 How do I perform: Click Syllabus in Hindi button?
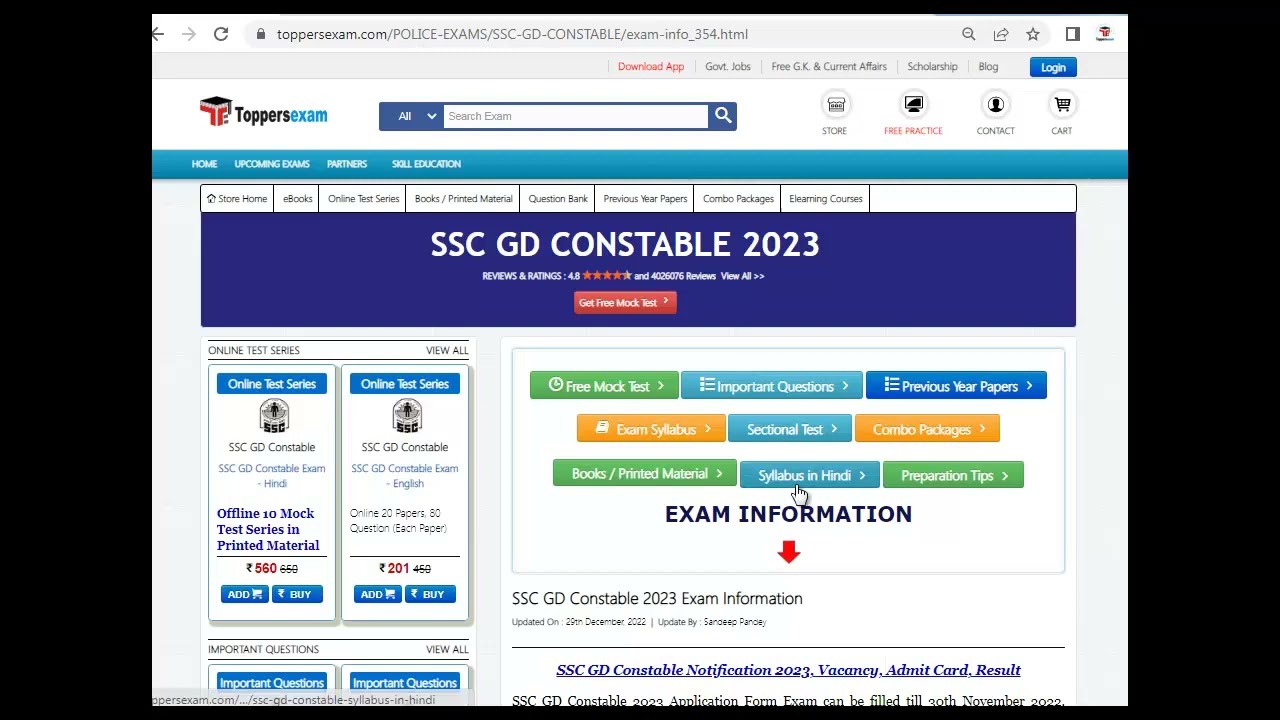point(810,475)
